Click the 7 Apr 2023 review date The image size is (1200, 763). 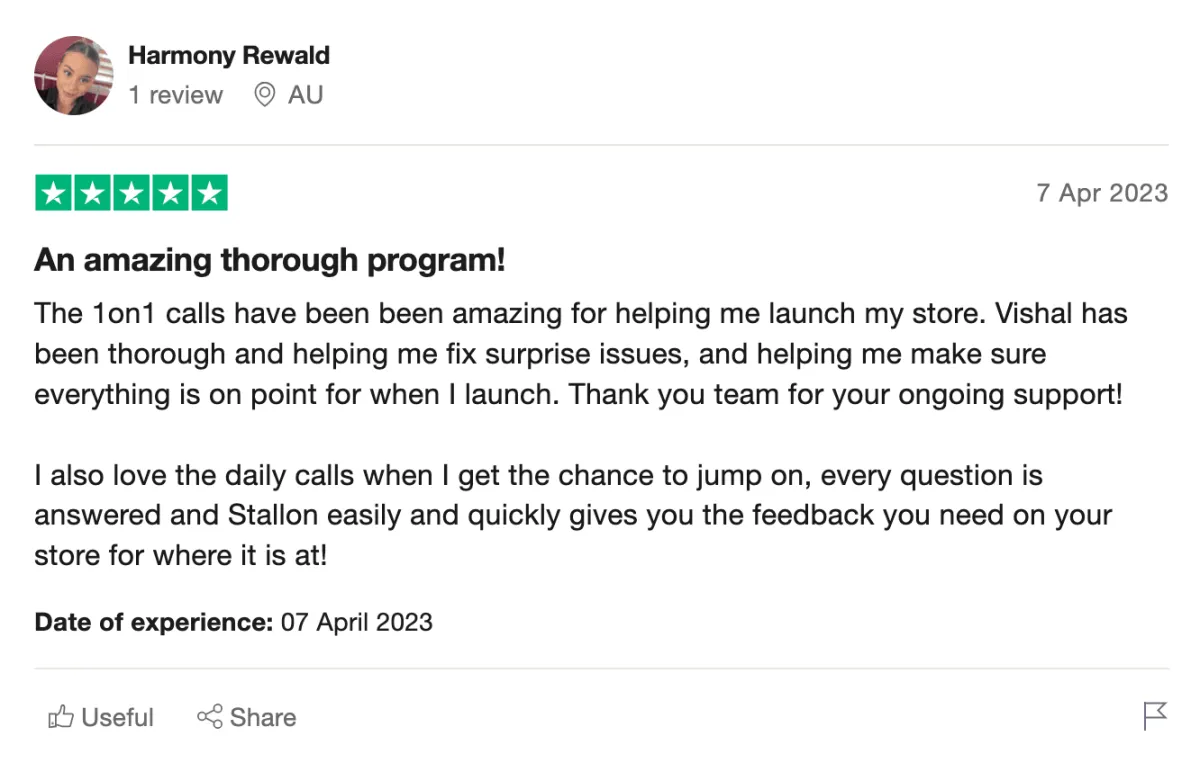(1102, 193)
